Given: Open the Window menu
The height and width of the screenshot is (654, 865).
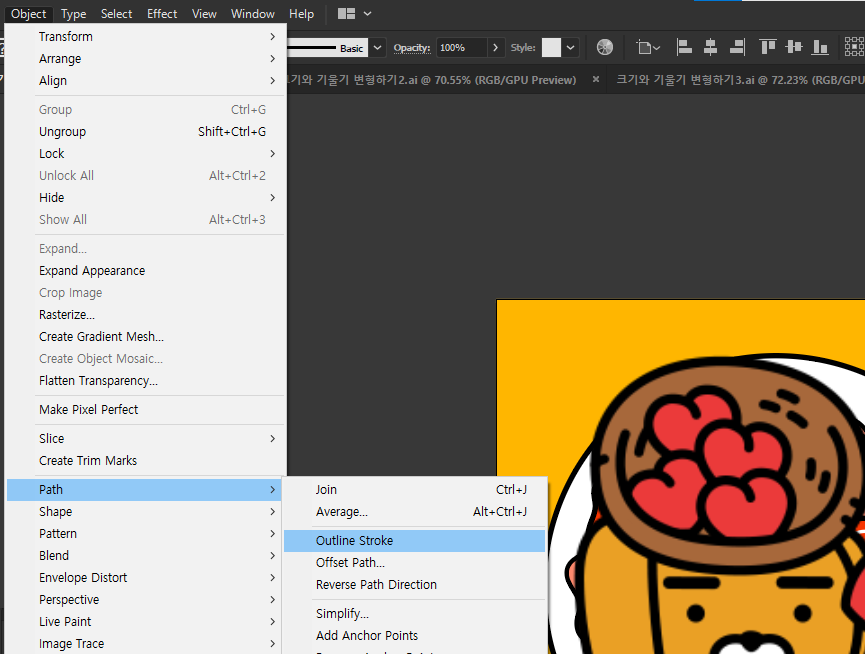Looking at the screenshot, I should point(253,14).
